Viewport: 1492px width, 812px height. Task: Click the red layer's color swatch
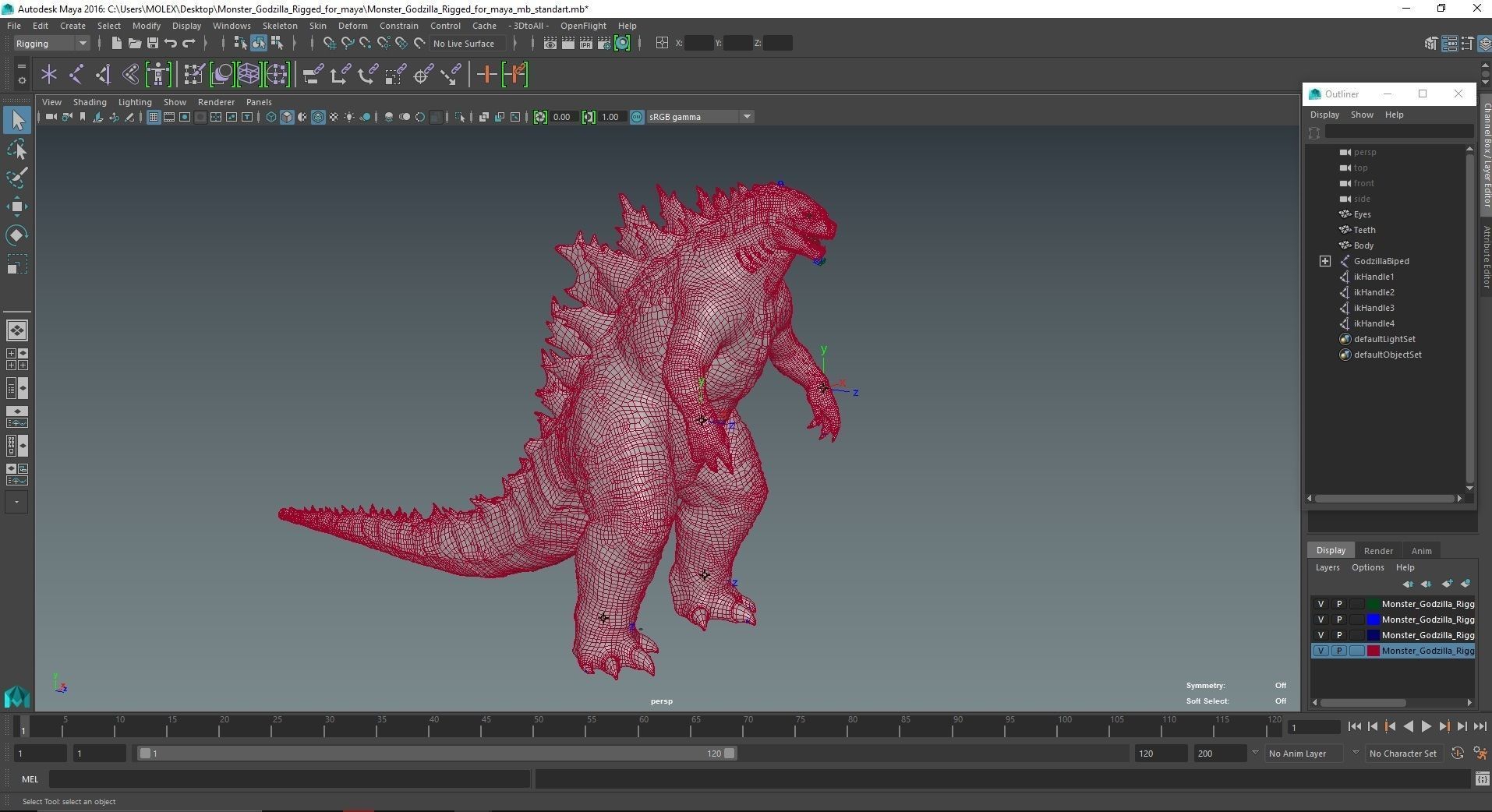click(x=1374, y=651)
